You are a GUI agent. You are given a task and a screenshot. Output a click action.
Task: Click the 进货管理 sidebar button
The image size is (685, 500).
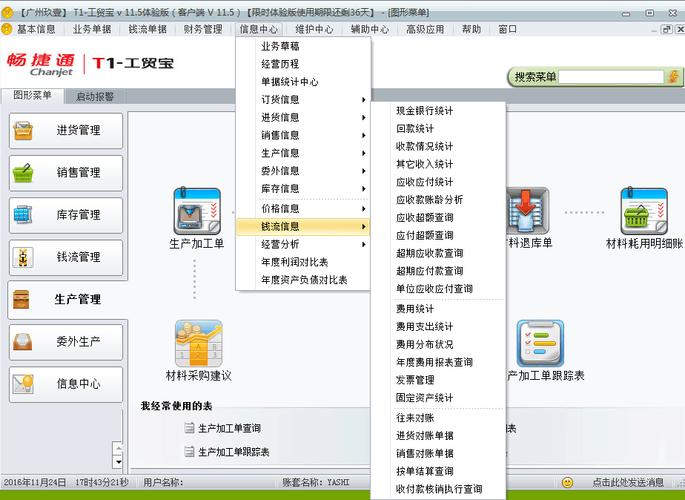click(66, 130)
